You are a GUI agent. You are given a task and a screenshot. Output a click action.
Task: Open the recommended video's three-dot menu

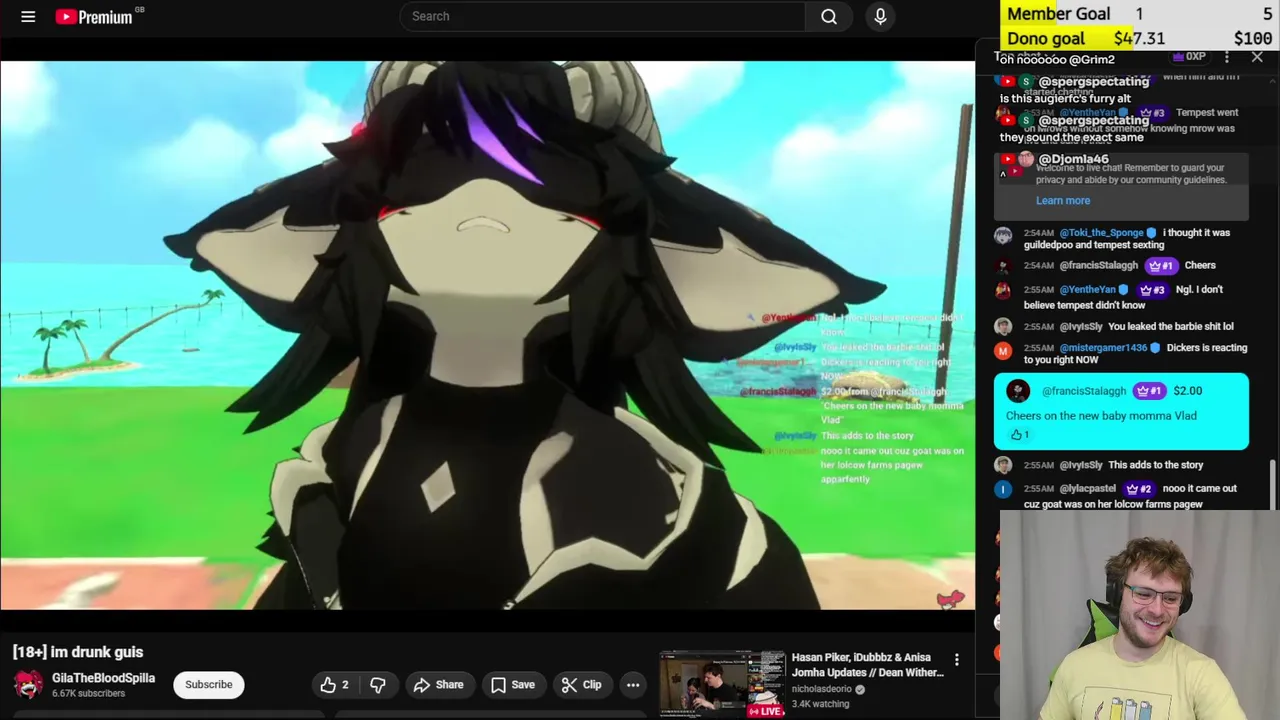coord(957,659)
